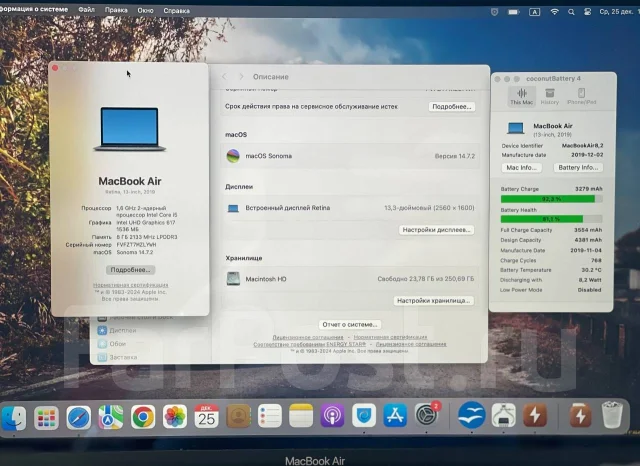Open Contacts app in the Dock
This screenshot has height=466, width=640.
(238, 416)
